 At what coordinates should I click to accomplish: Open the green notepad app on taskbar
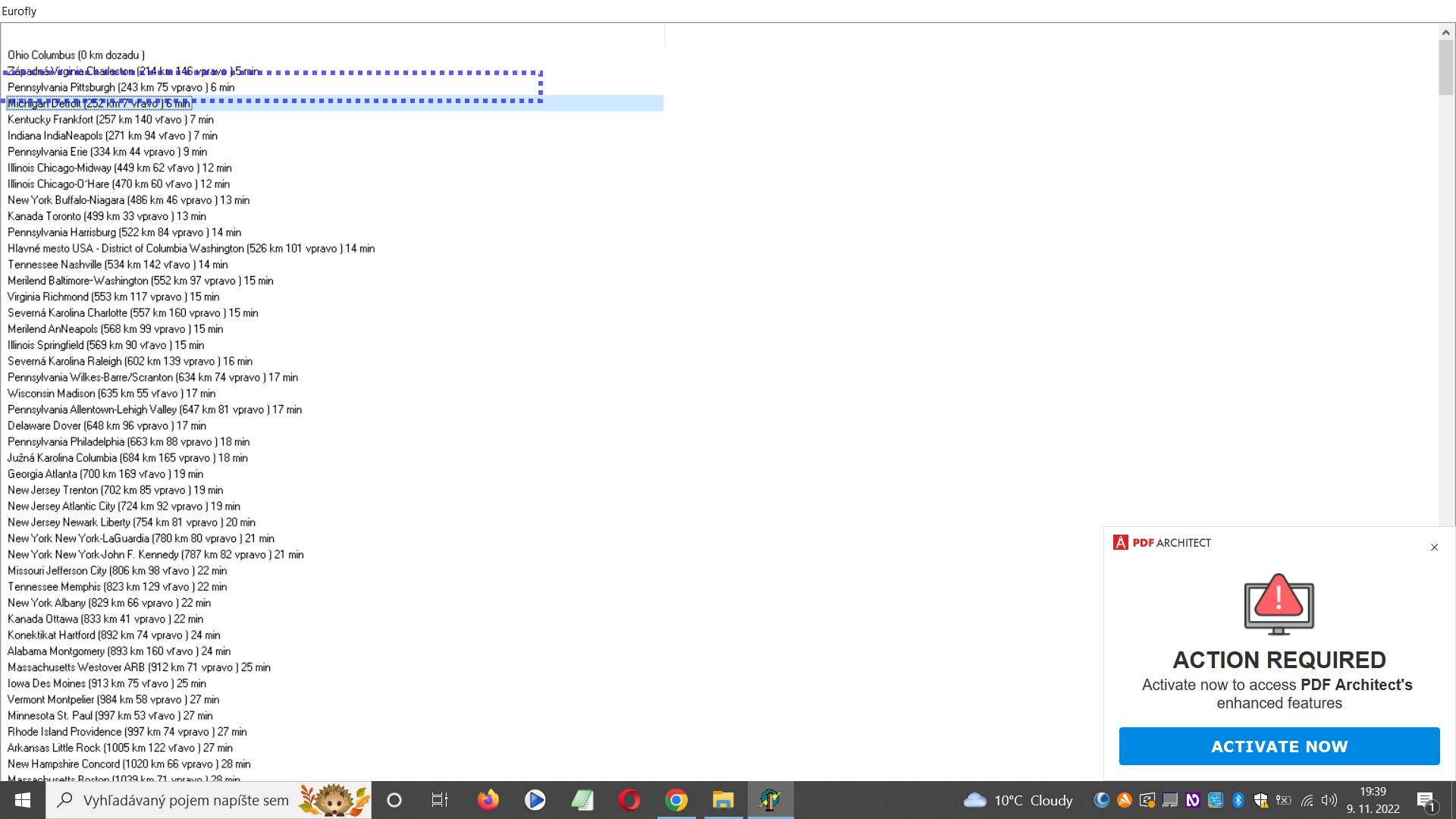click(582, 800)
